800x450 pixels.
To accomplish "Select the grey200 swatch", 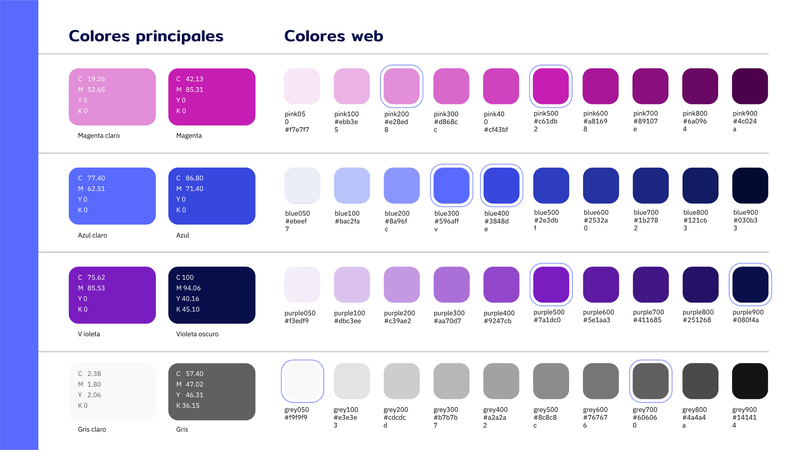I will 402,381.
